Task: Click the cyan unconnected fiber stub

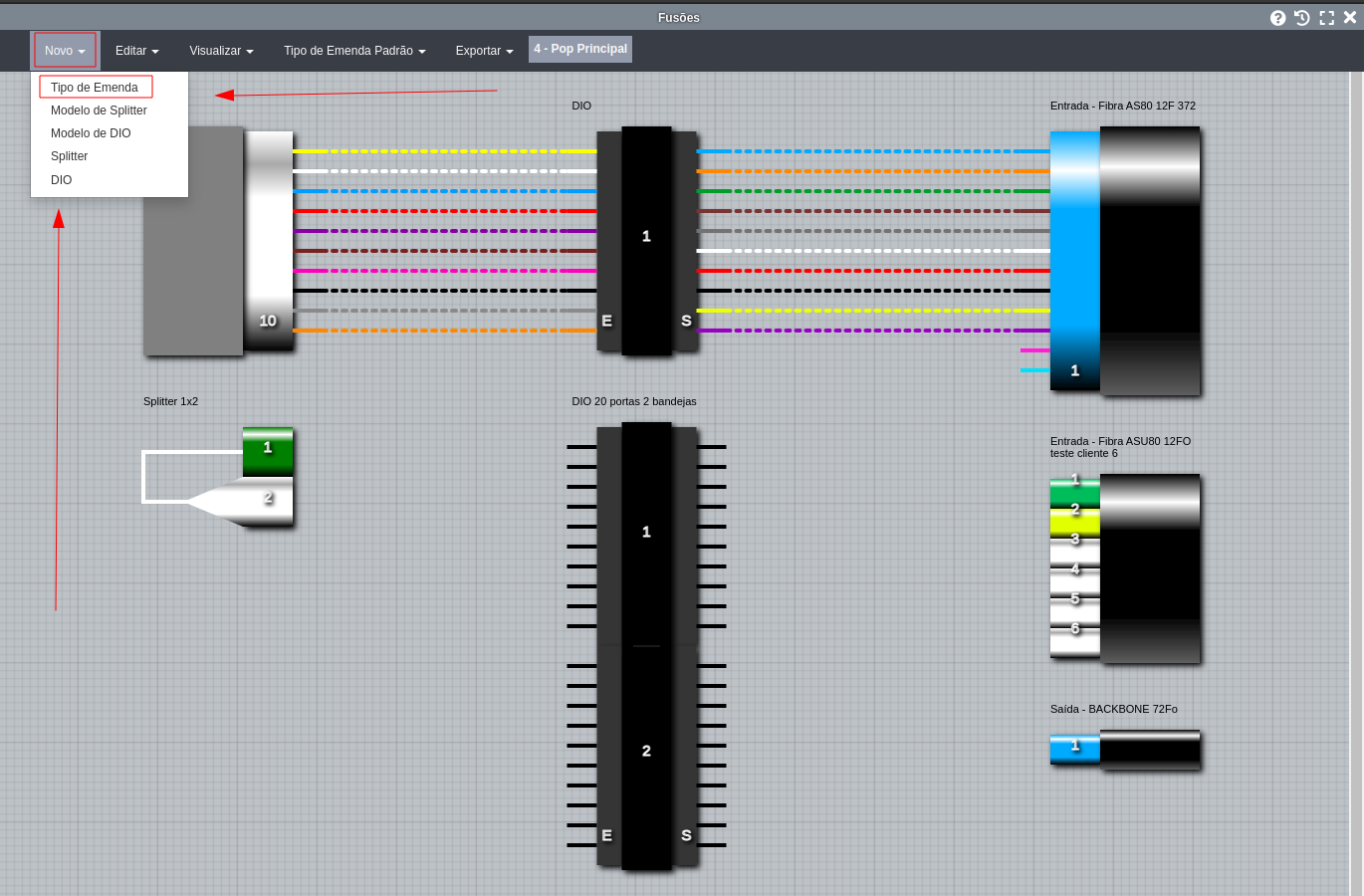Action: click(x=1035, y=370)
